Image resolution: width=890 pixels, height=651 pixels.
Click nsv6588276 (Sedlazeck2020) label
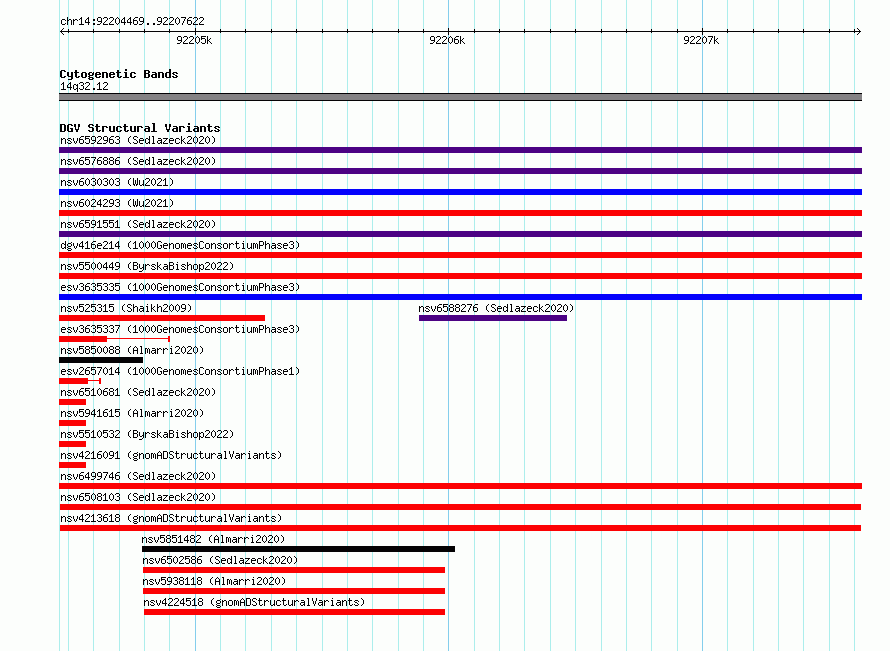pyautogui.click(x=496, y=308)
